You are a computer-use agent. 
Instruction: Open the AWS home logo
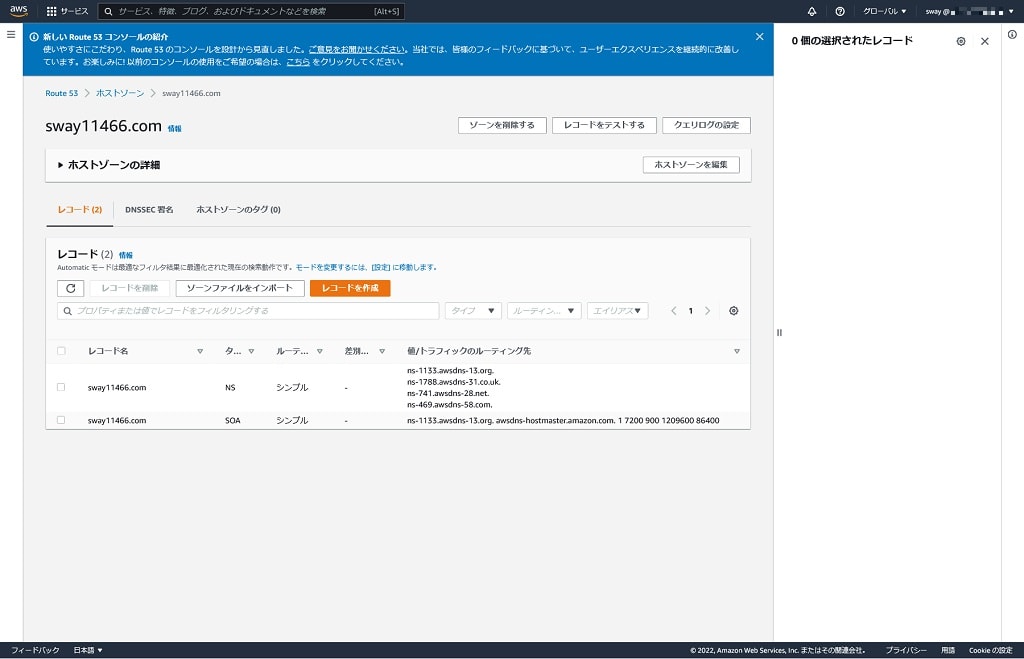tap(18, 10)
